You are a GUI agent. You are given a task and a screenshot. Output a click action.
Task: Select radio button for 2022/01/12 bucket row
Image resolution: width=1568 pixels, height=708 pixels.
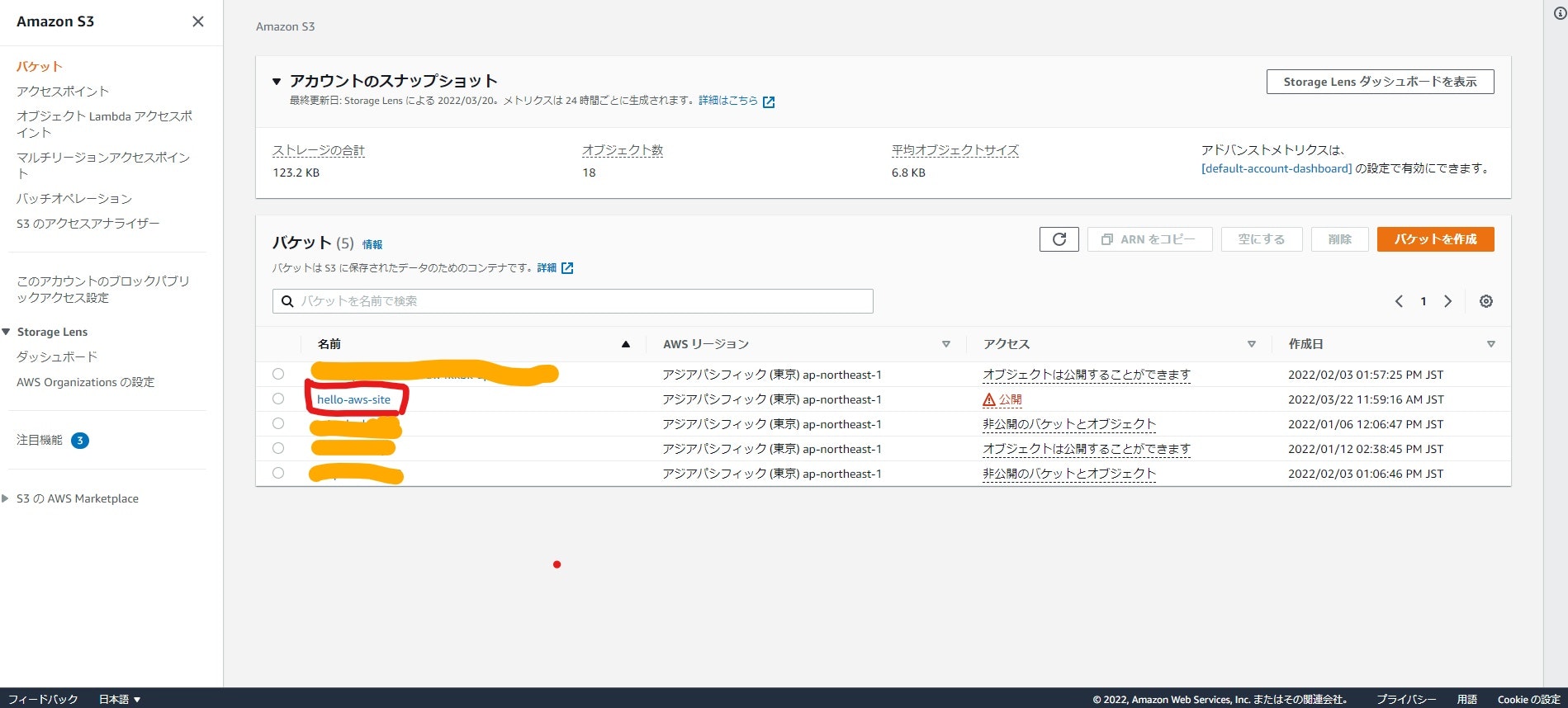278,448
